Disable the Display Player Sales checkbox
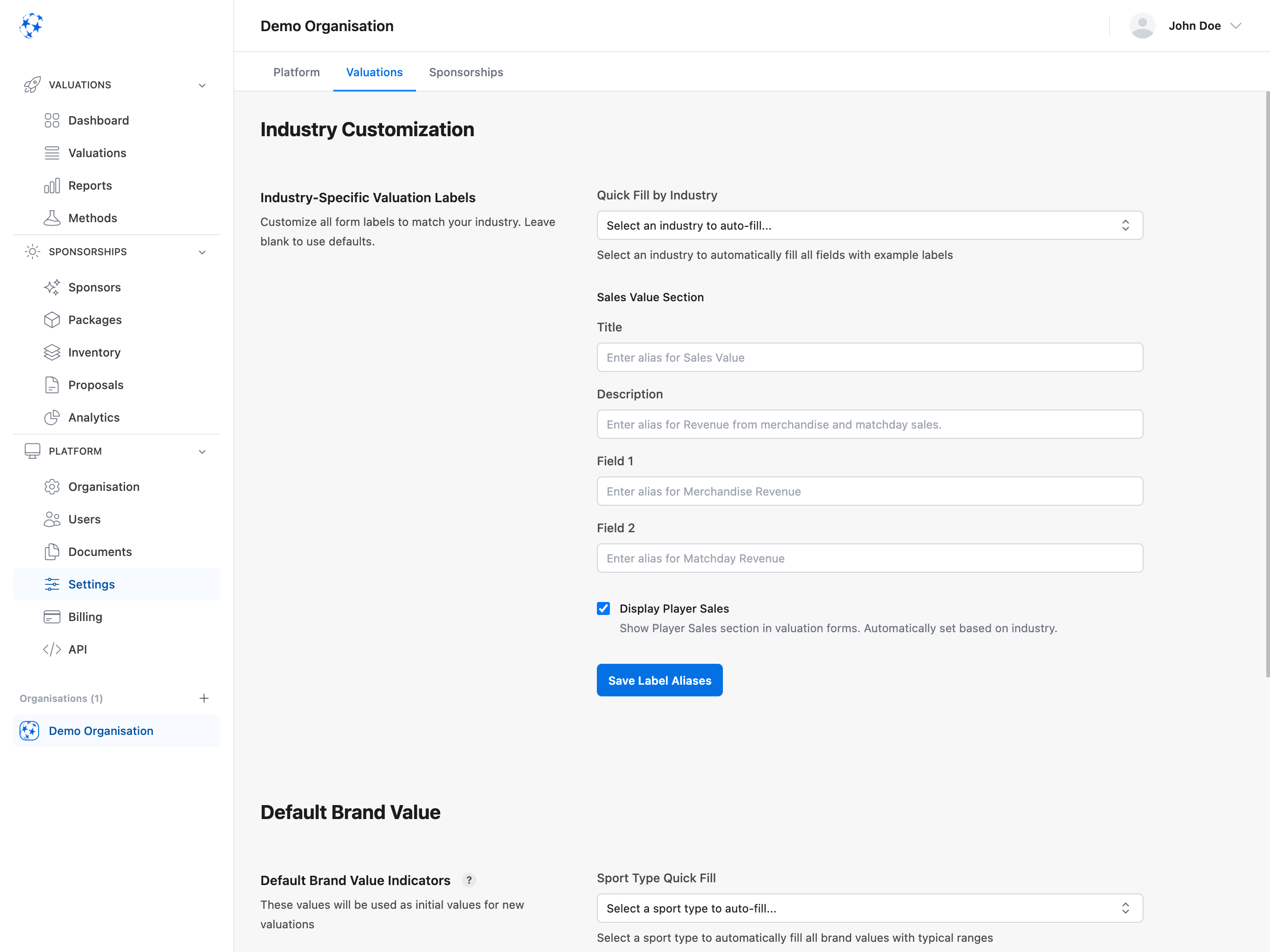 [603, 608]
